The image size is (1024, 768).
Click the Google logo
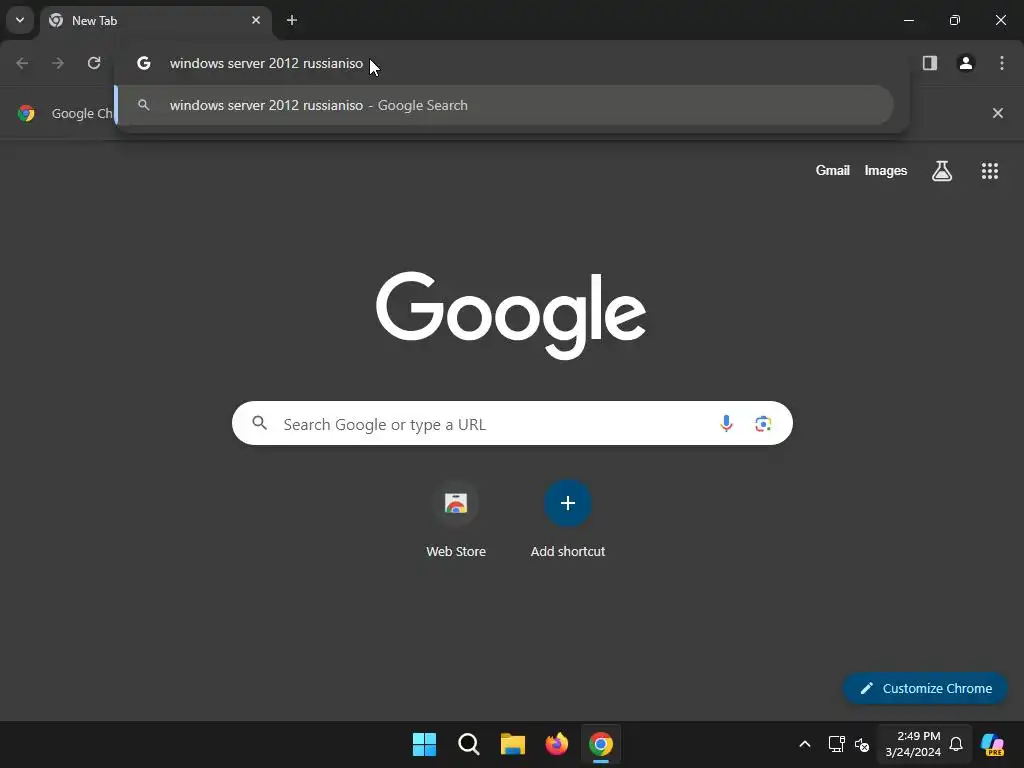pyautogui.click(x=511, y=315)
